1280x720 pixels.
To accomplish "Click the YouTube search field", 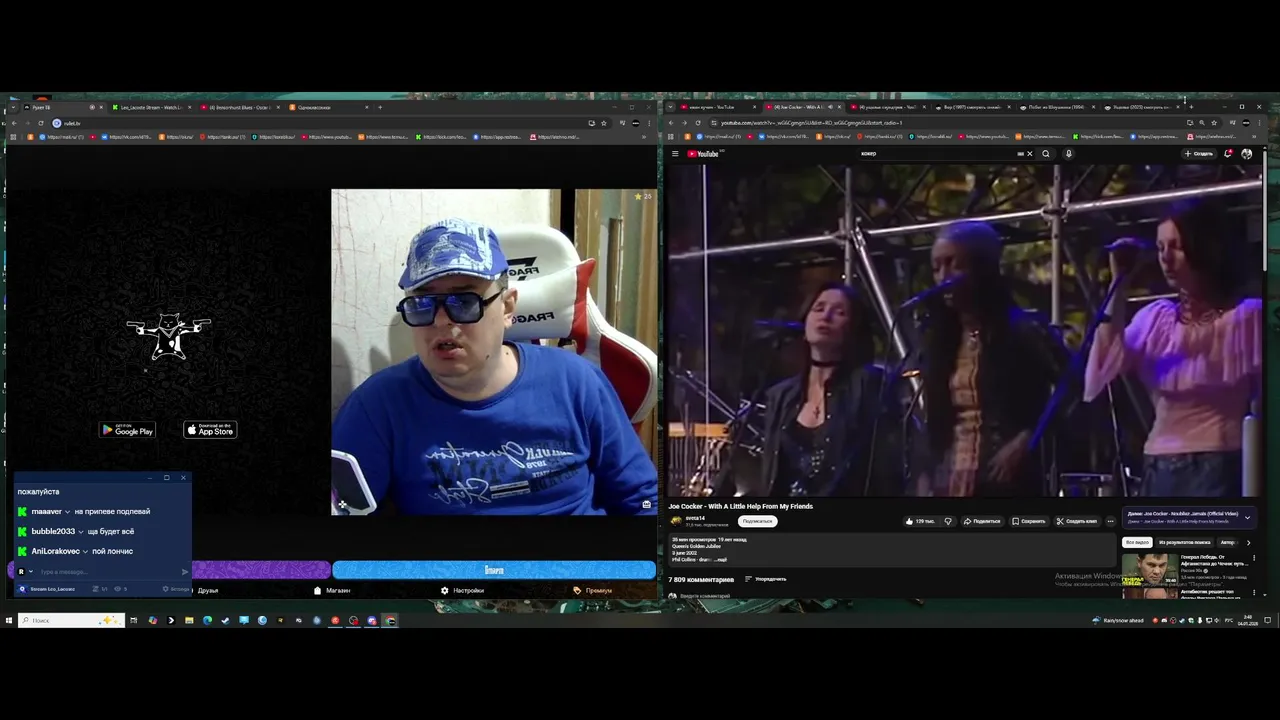I will (940, 154).
